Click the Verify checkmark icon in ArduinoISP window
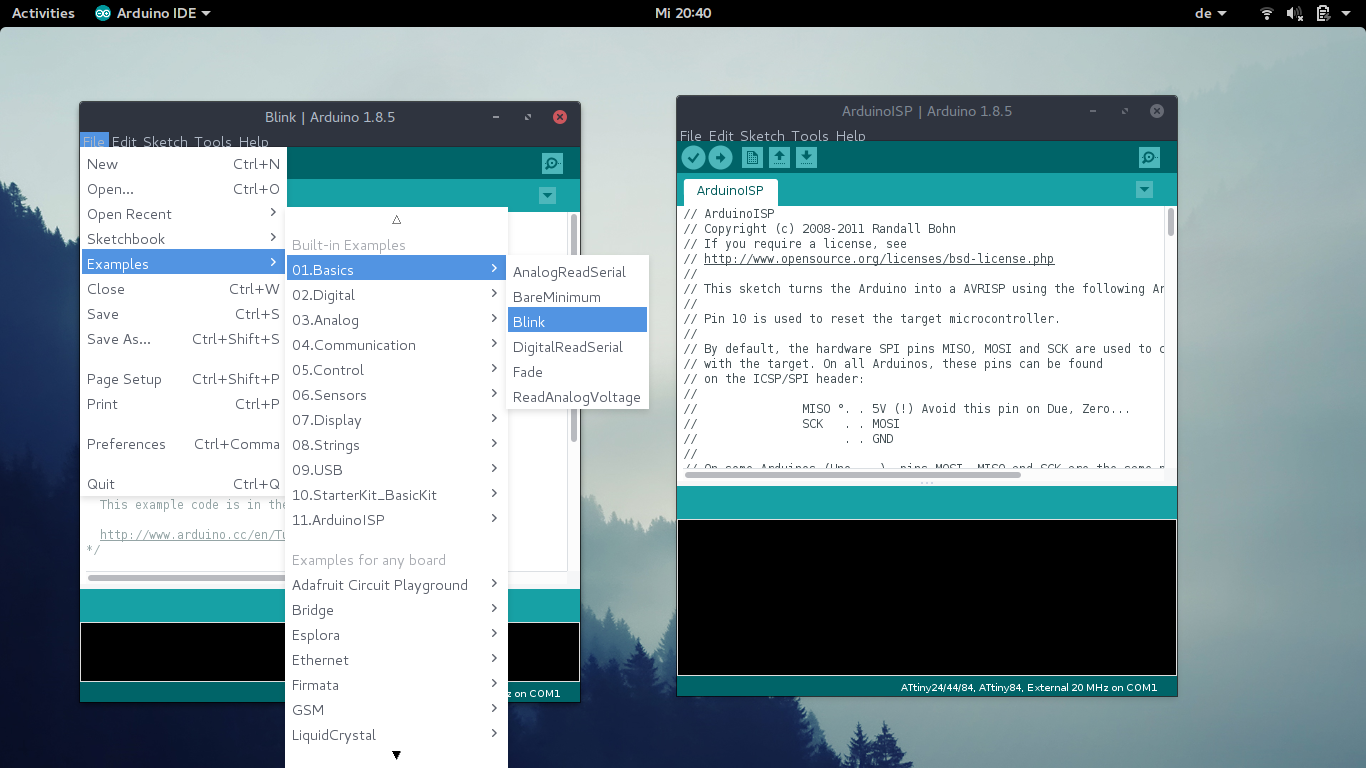 (693, 157)
